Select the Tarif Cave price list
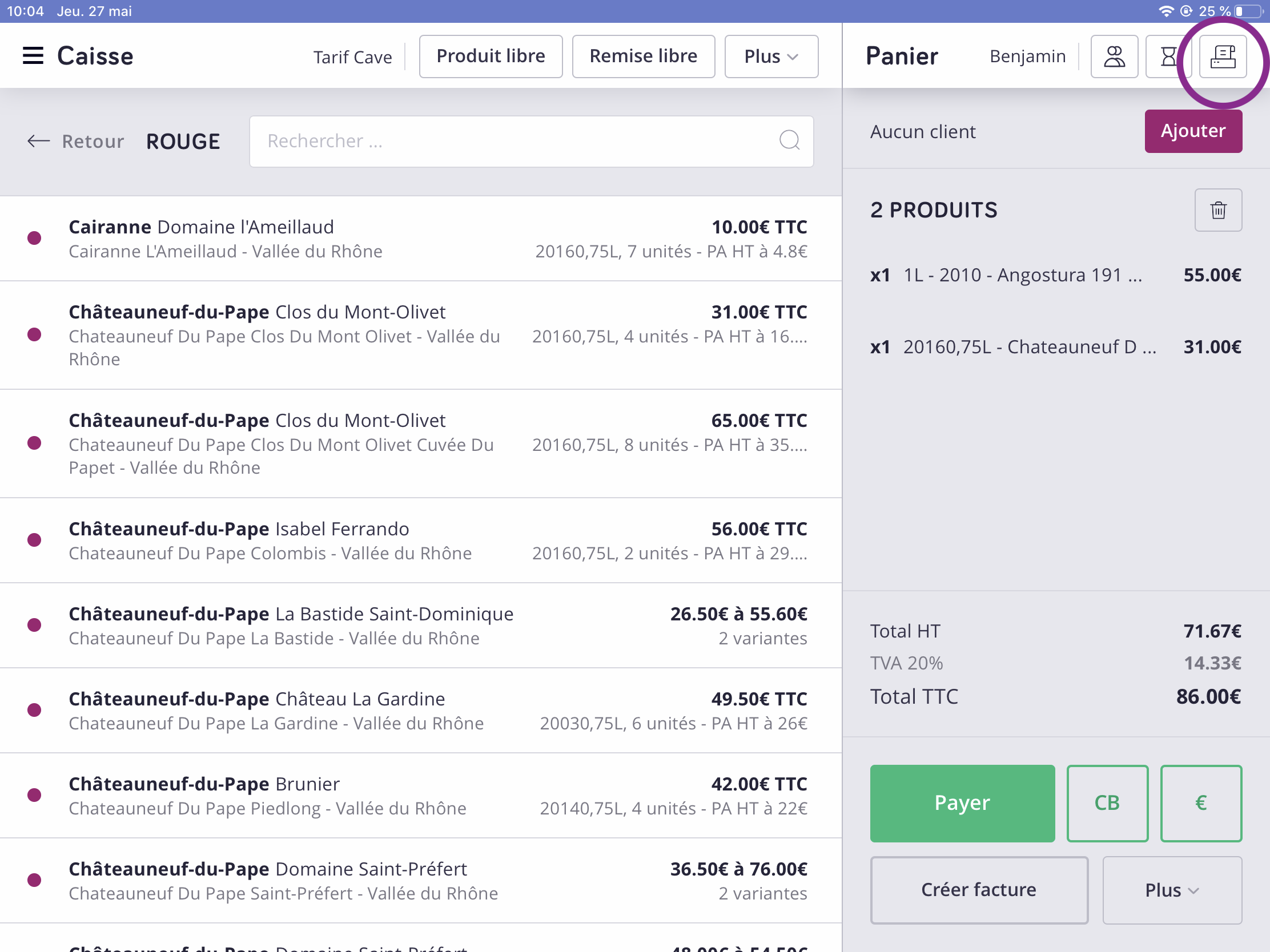The image size is (1270, 952). (x=352, y=57)
